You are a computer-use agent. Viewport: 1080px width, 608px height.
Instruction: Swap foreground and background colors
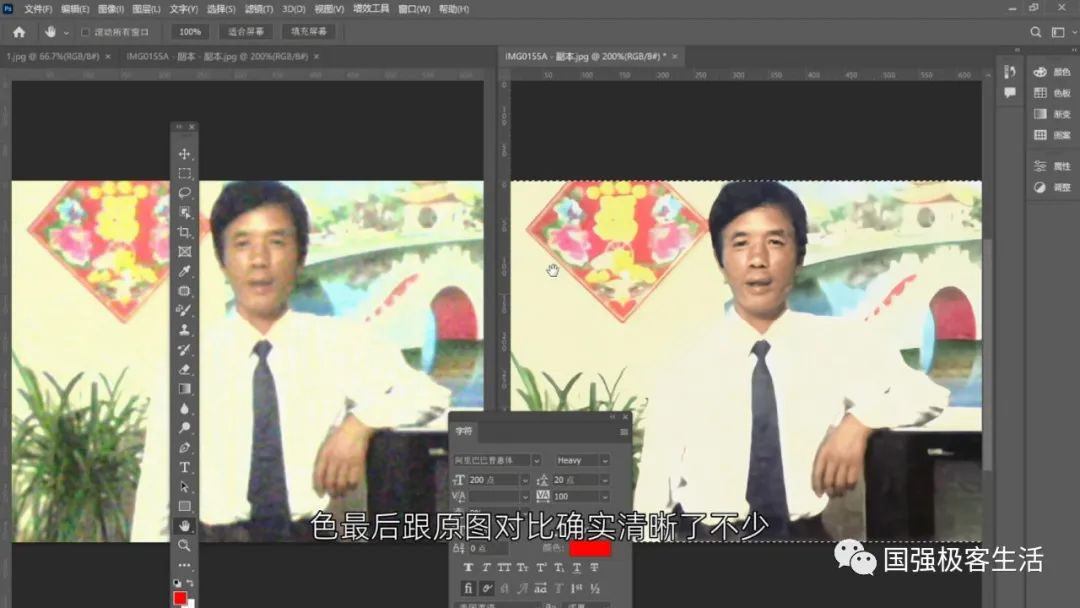tap(190, 583)
